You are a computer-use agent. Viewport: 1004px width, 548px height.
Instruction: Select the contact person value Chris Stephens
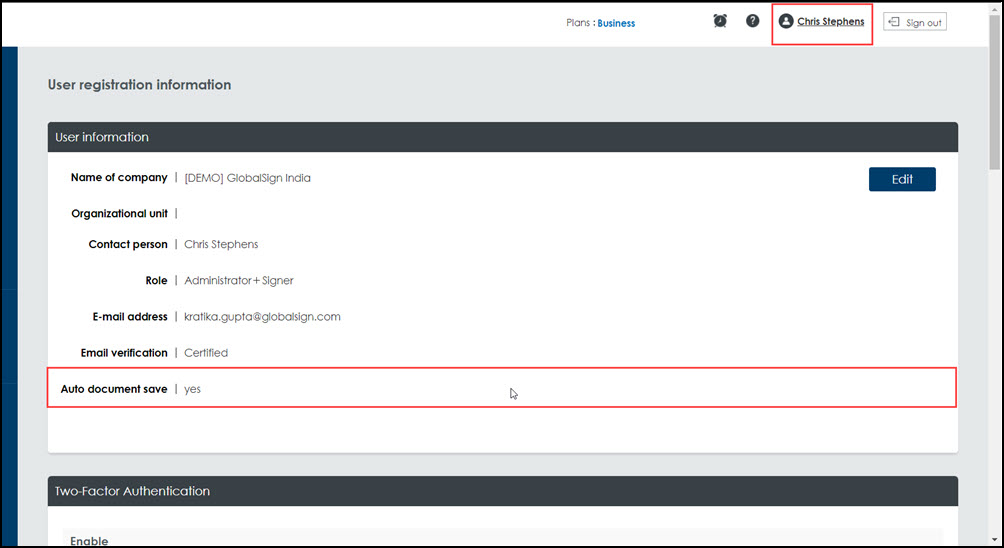click(x=221, y=245)
